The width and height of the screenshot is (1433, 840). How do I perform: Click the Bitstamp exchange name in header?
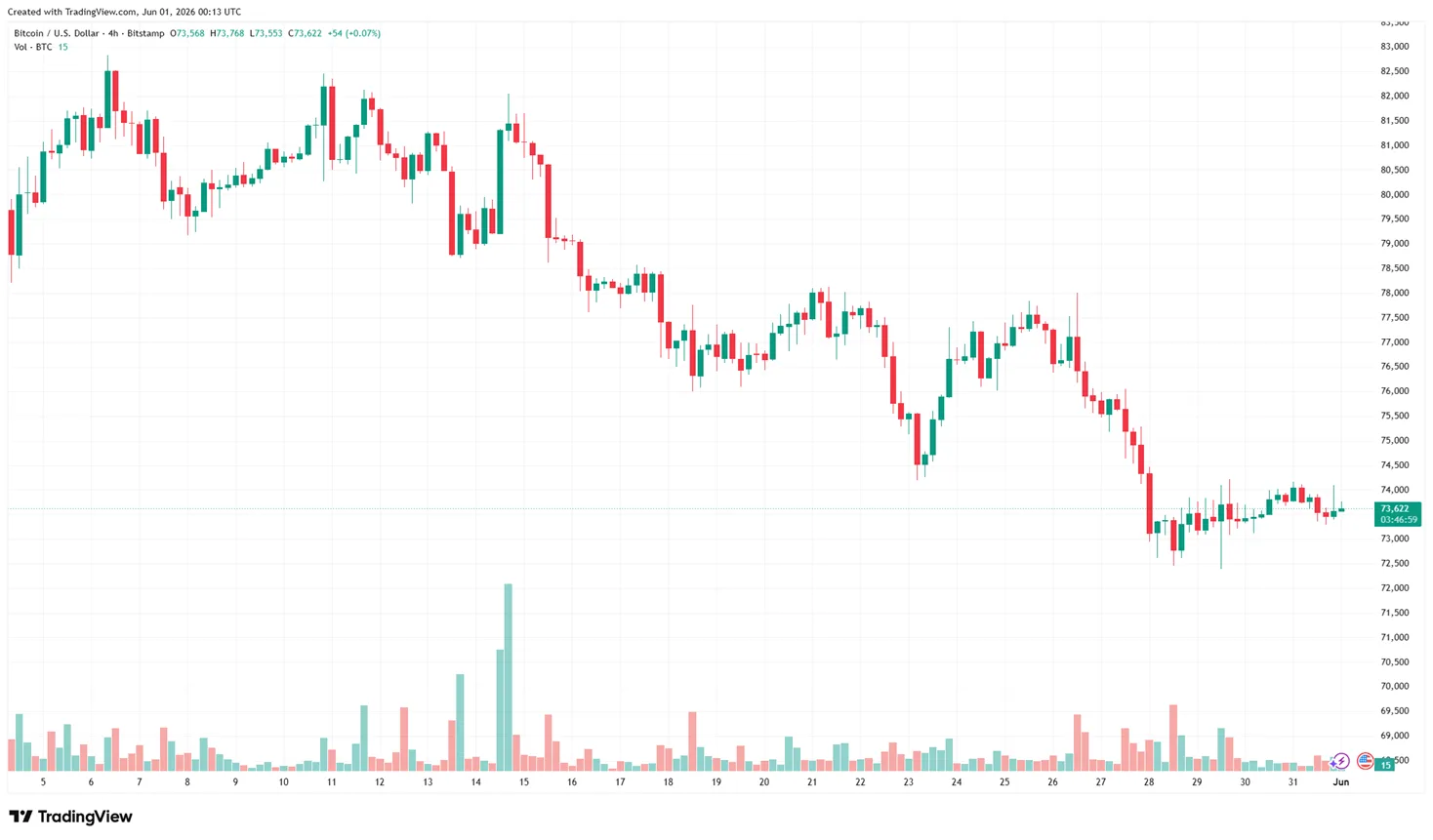(x=145, y=33)
